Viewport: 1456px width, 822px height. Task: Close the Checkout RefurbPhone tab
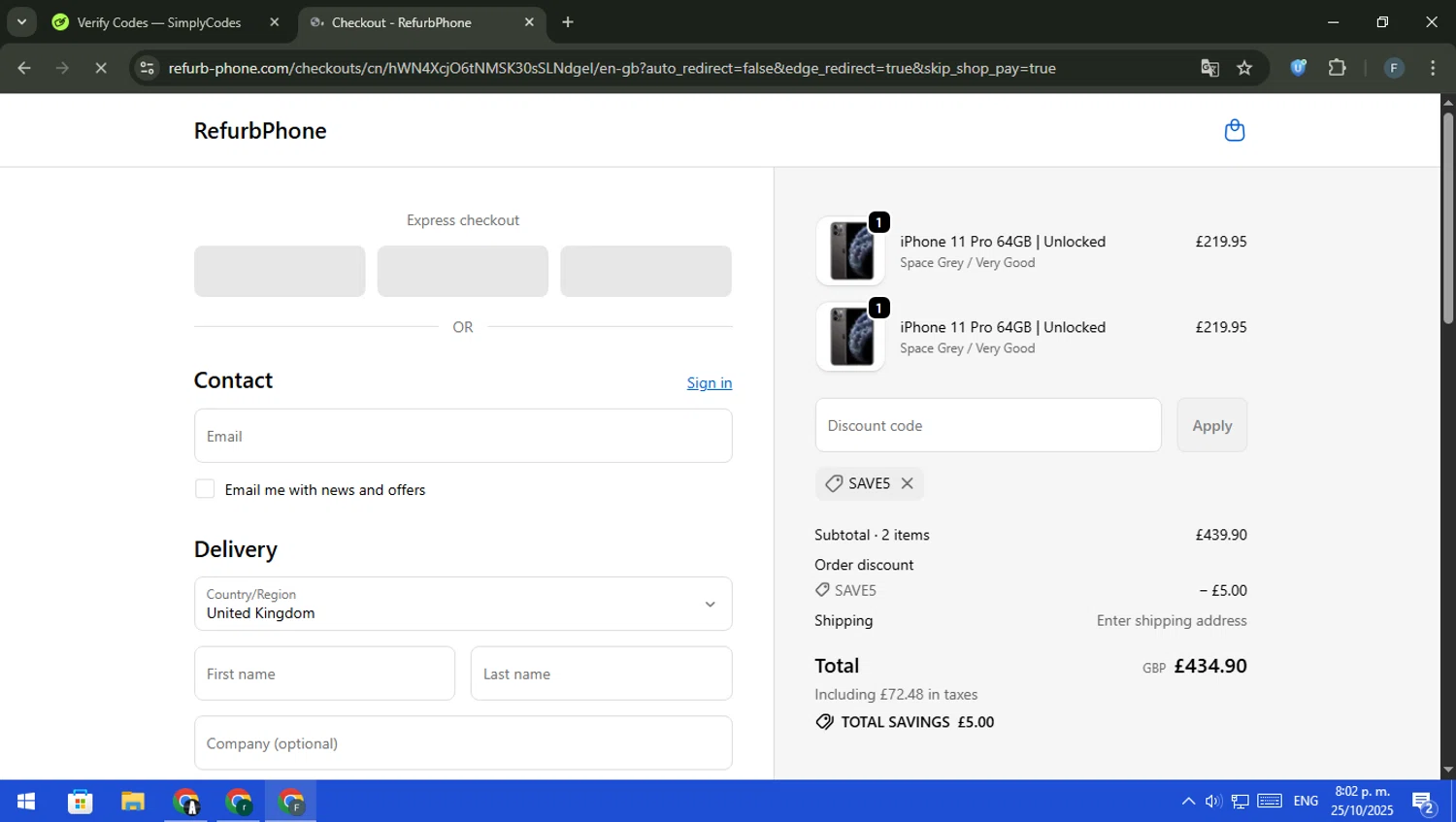[529, 22]
